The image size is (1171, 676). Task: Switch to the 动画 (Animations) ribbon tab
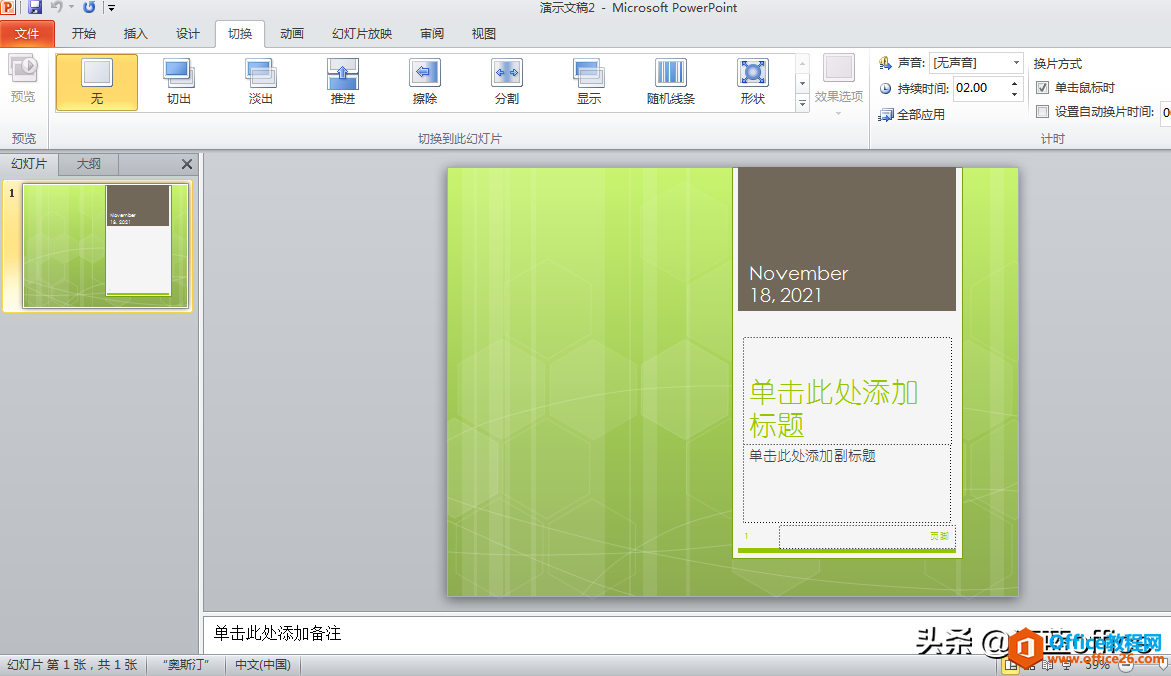point(290,33)
